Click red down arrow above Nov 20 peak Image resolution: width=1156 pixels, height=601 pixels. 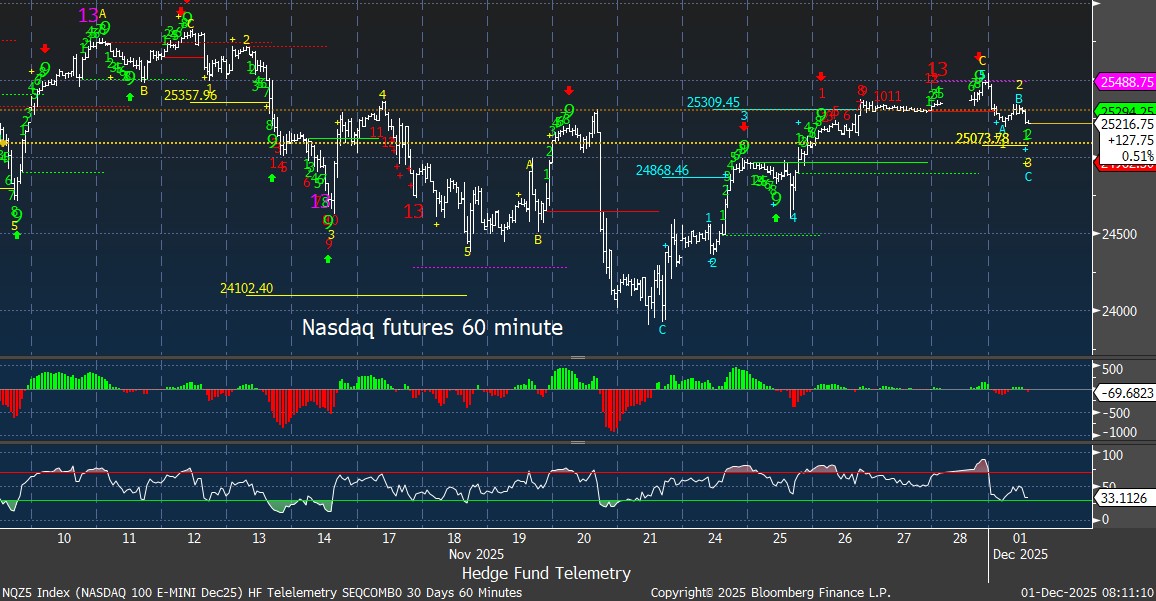569,90
